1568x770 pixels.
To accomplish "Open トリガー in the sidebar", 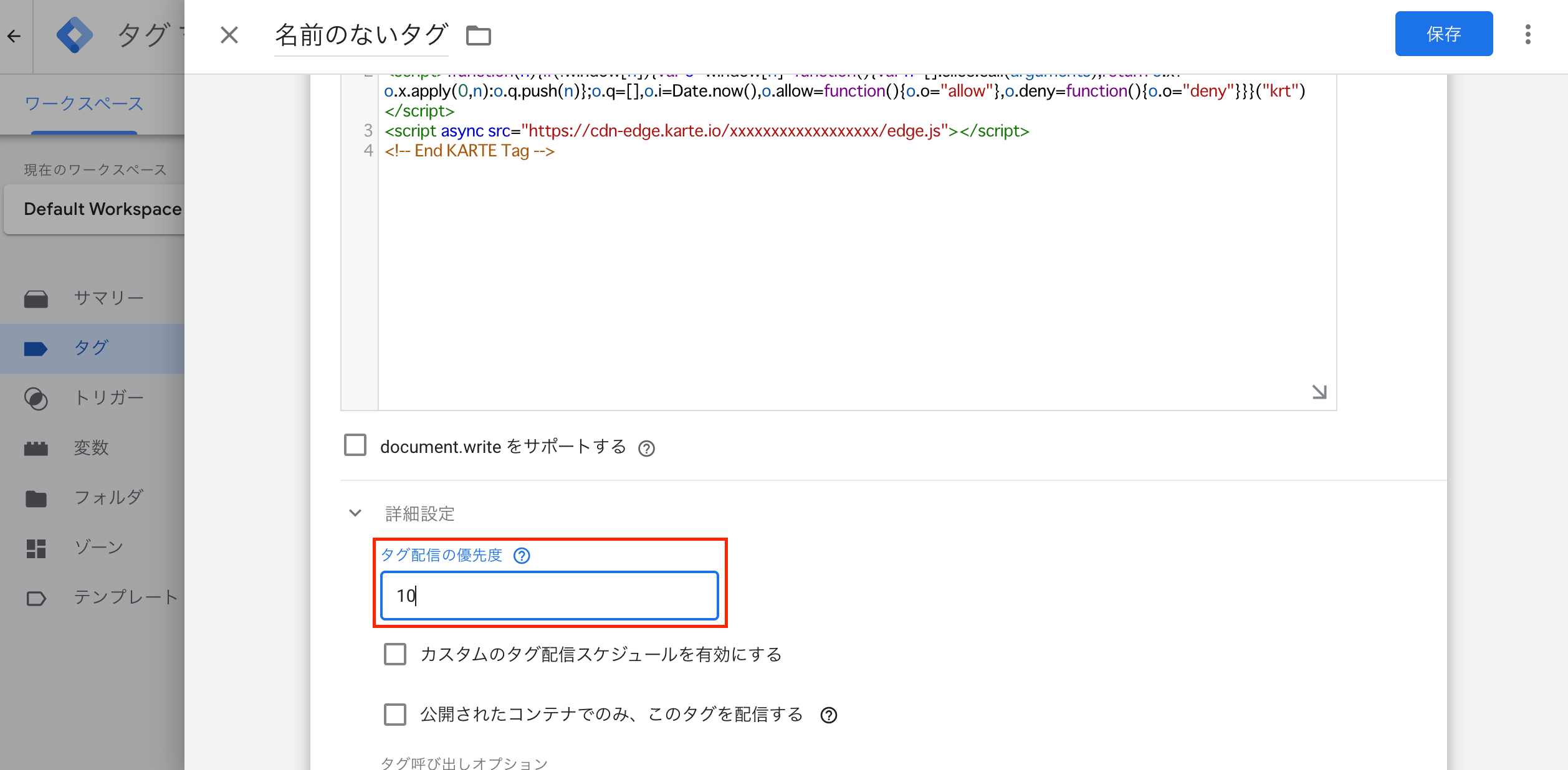I will pyautogui.click(x=92, y=398).
